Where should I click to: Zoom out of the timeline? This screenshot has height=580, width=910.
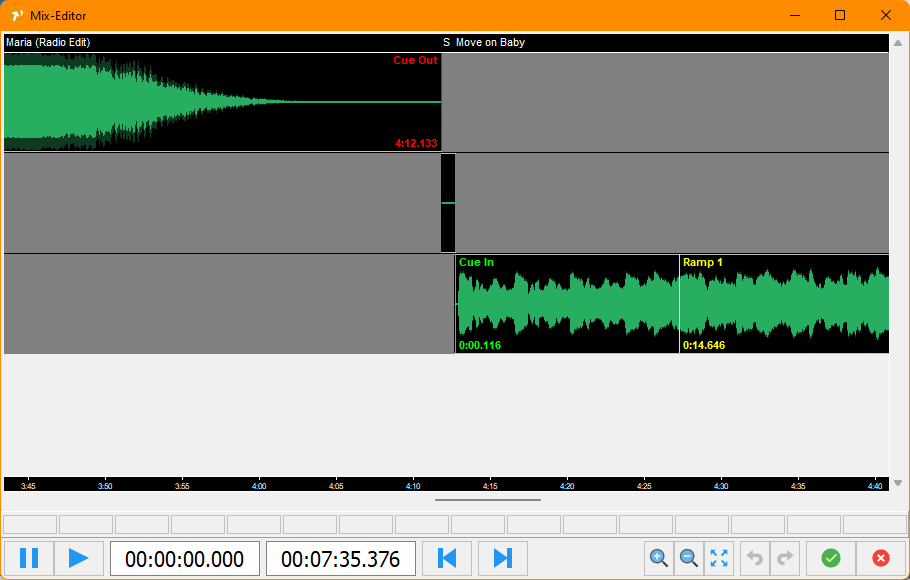[x=689, y=559]
